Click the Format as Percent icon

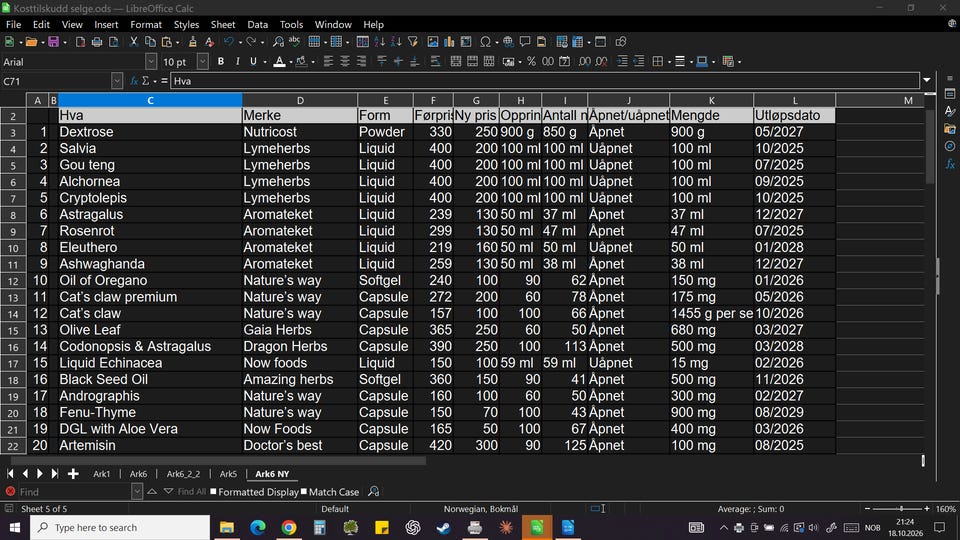(531, 61)
